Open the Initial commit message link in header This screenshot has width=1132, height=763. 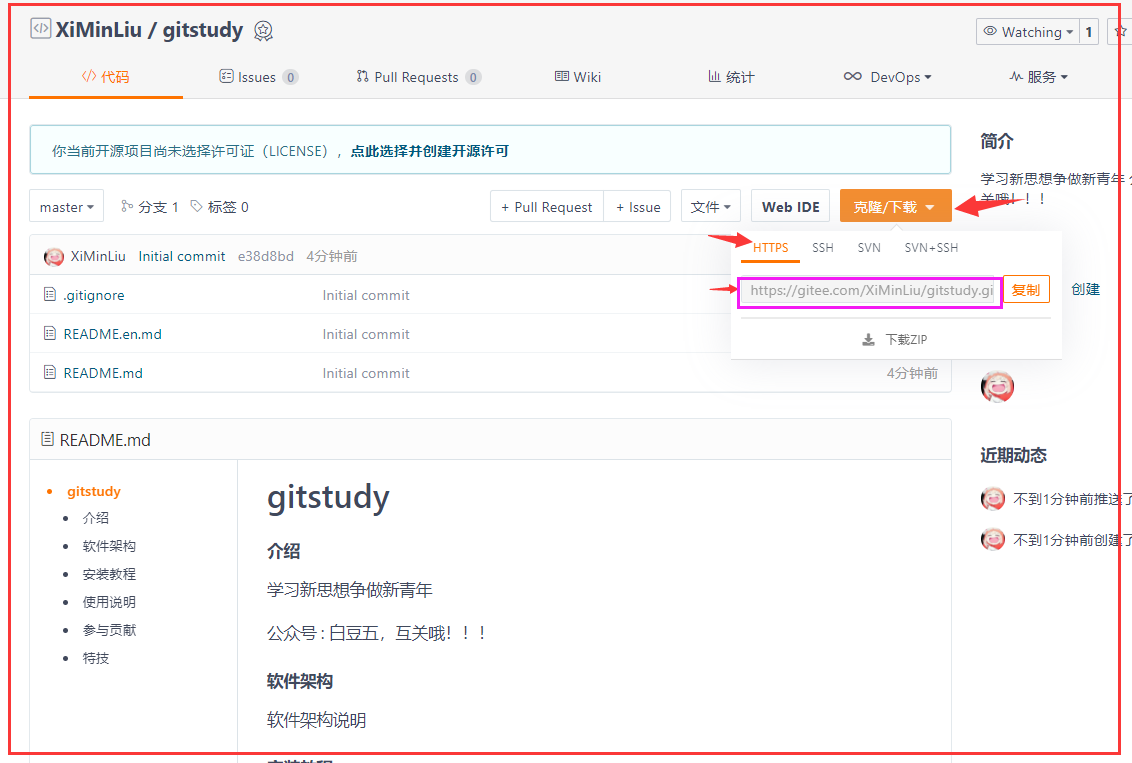tap(182, 256)
